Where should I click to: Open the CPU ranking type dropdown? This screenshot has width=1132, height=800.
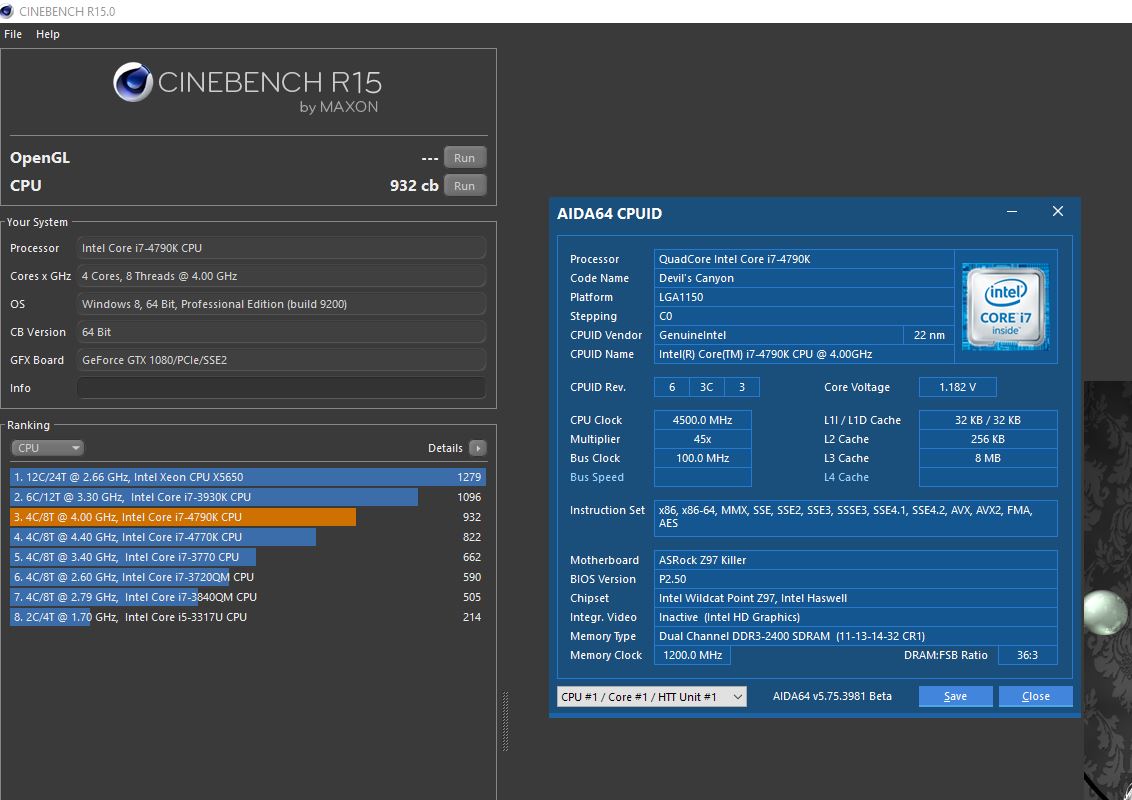(x=48, y=448)
